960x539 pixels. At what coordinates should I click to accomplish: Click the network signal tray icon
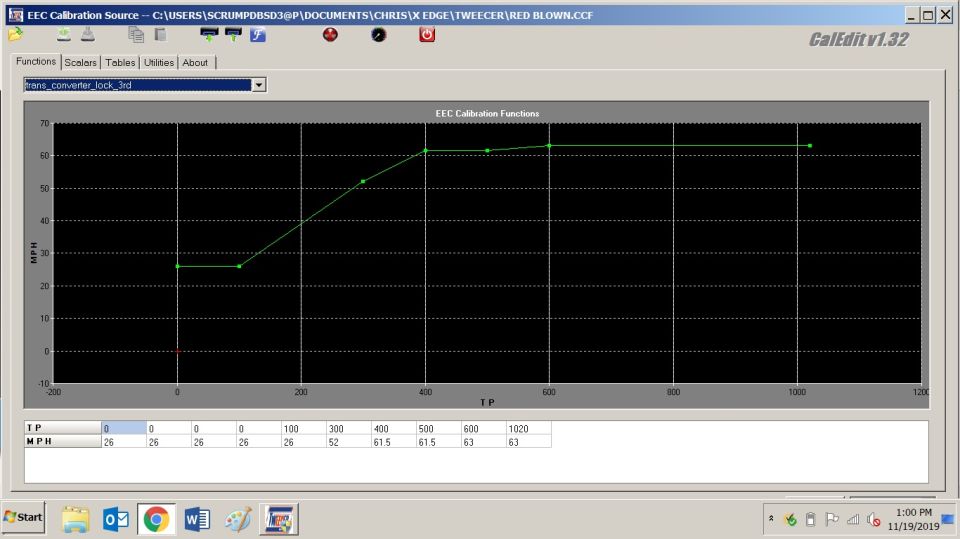(x=853, y=520)
